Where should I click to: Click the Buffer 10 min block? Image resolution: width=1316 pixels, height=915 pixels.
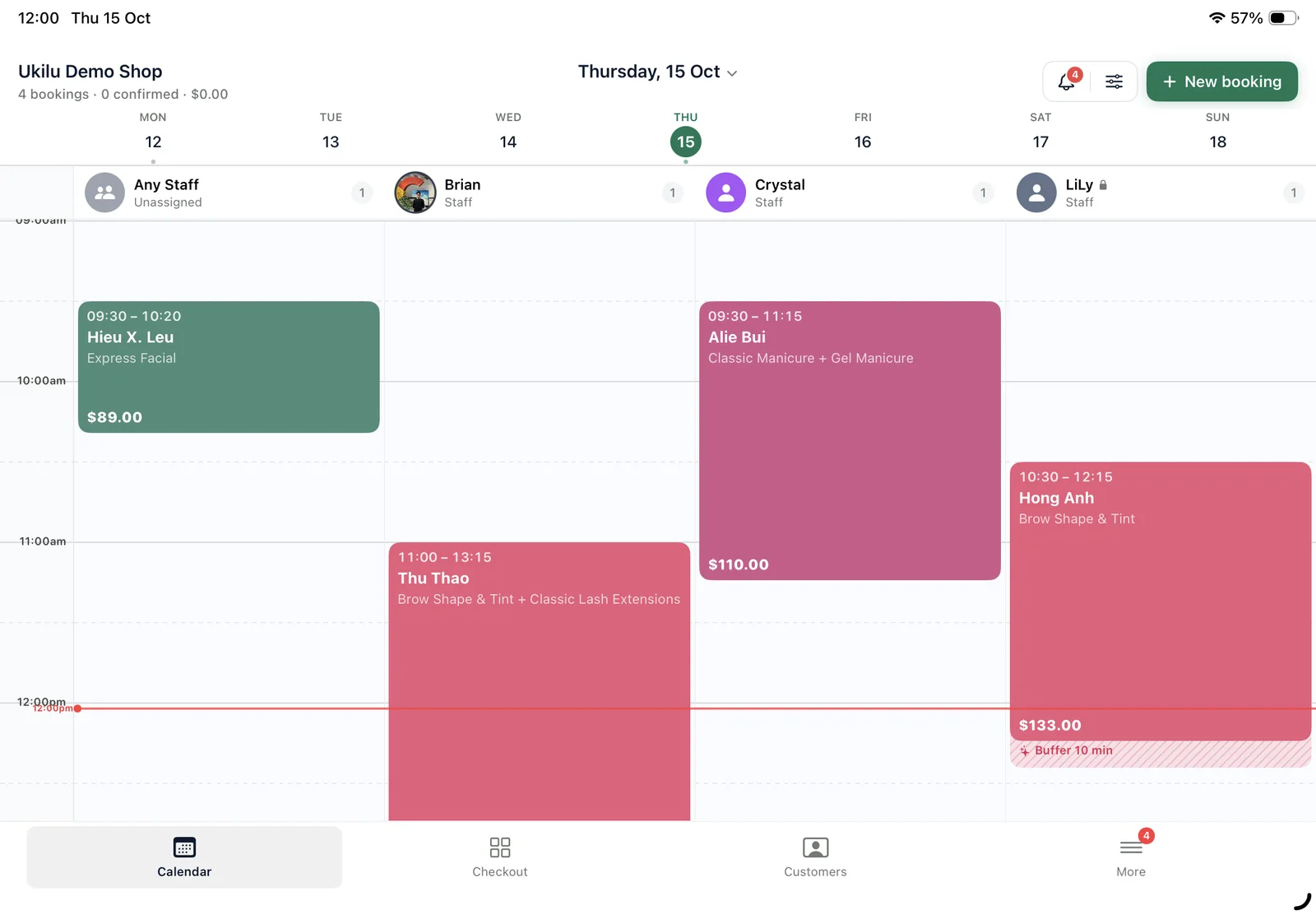[x=1161, y=754]
